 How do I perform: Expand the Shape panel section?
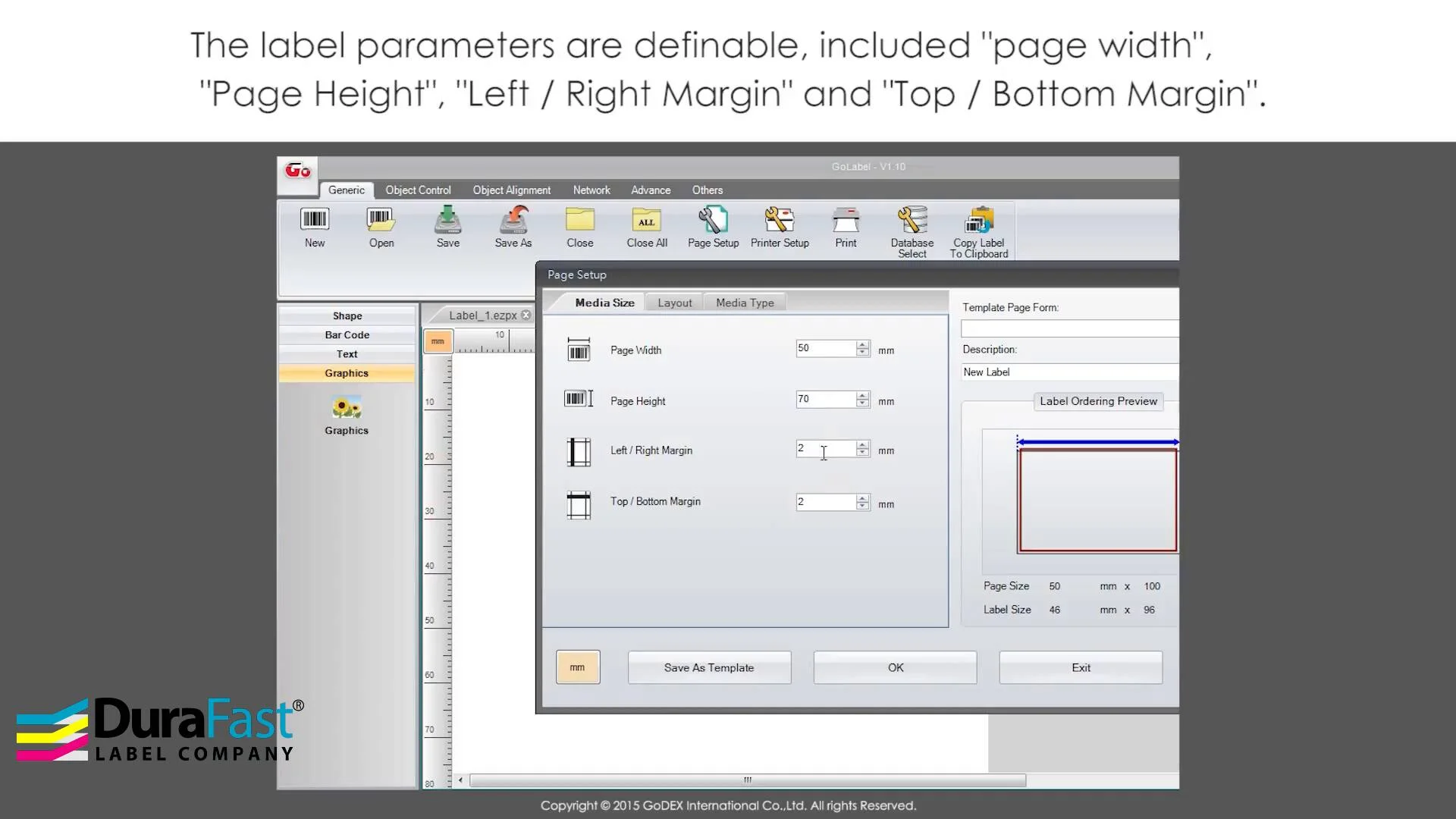tap(347, 315)
